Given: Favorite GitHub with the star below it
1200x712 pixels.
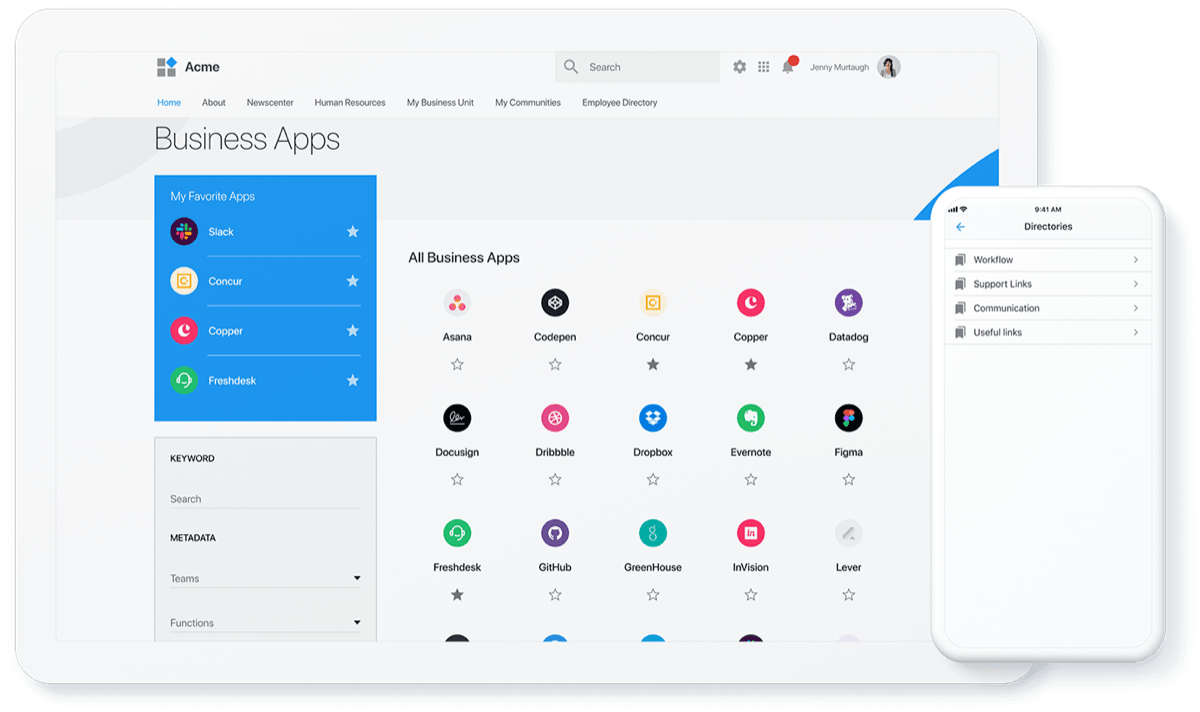Looking at the screenshot, I should pyautogui.click(x=555, y=595).
